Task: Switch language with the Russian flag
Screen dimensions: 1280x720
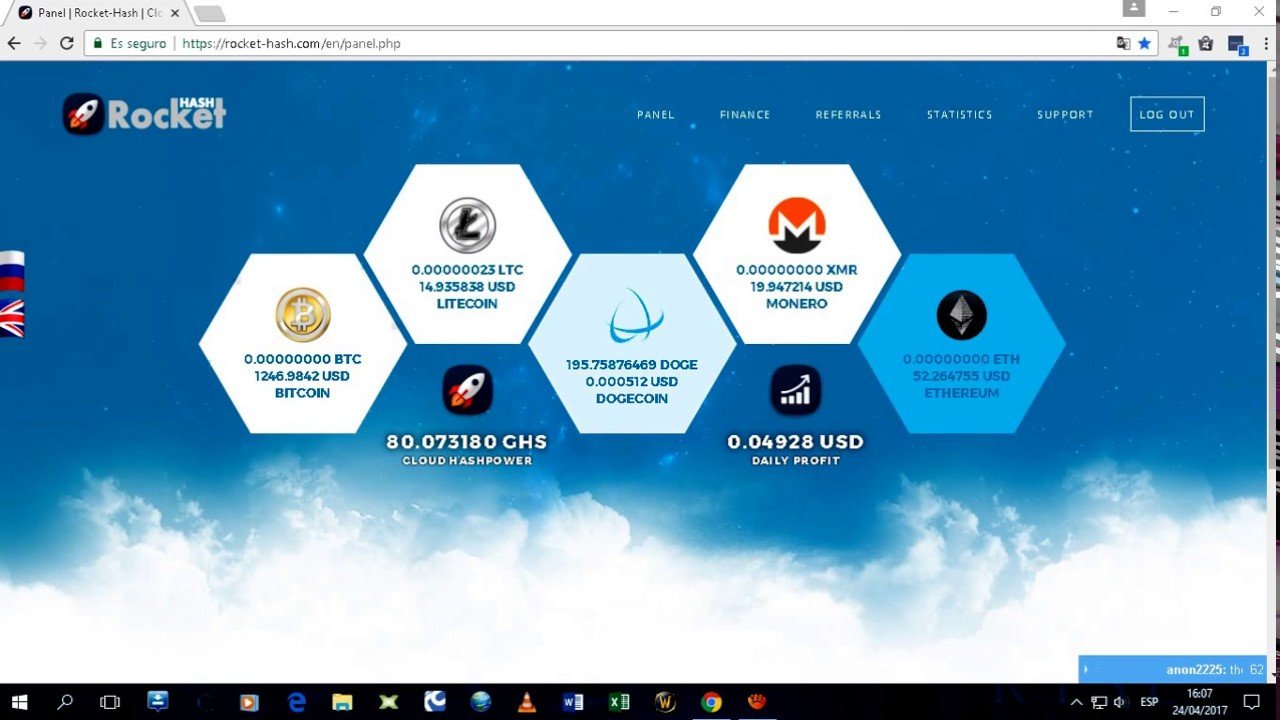Action: [12, 271]
